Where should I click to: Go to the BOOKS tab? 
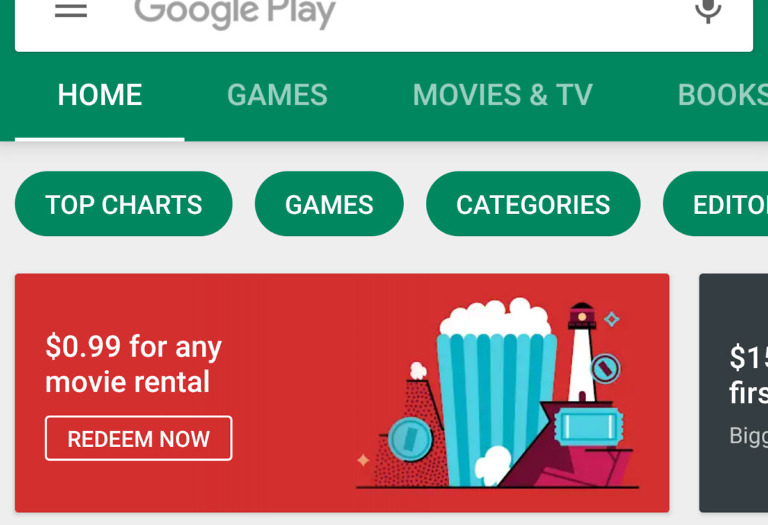tap(722, 95)
